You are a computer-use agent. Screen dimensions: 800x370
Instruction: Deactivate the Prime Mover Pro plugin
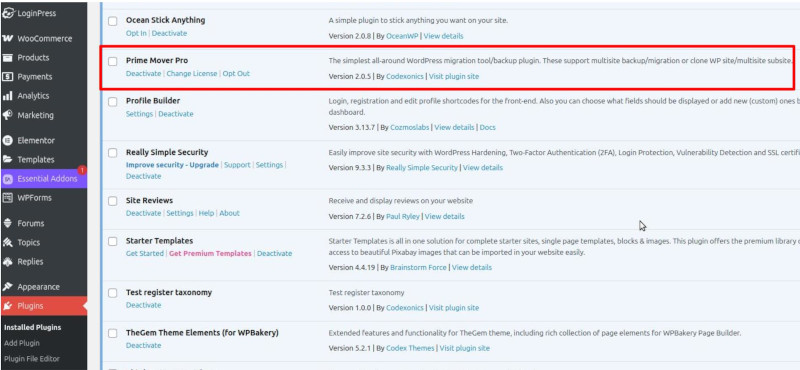tap(143, 73)
